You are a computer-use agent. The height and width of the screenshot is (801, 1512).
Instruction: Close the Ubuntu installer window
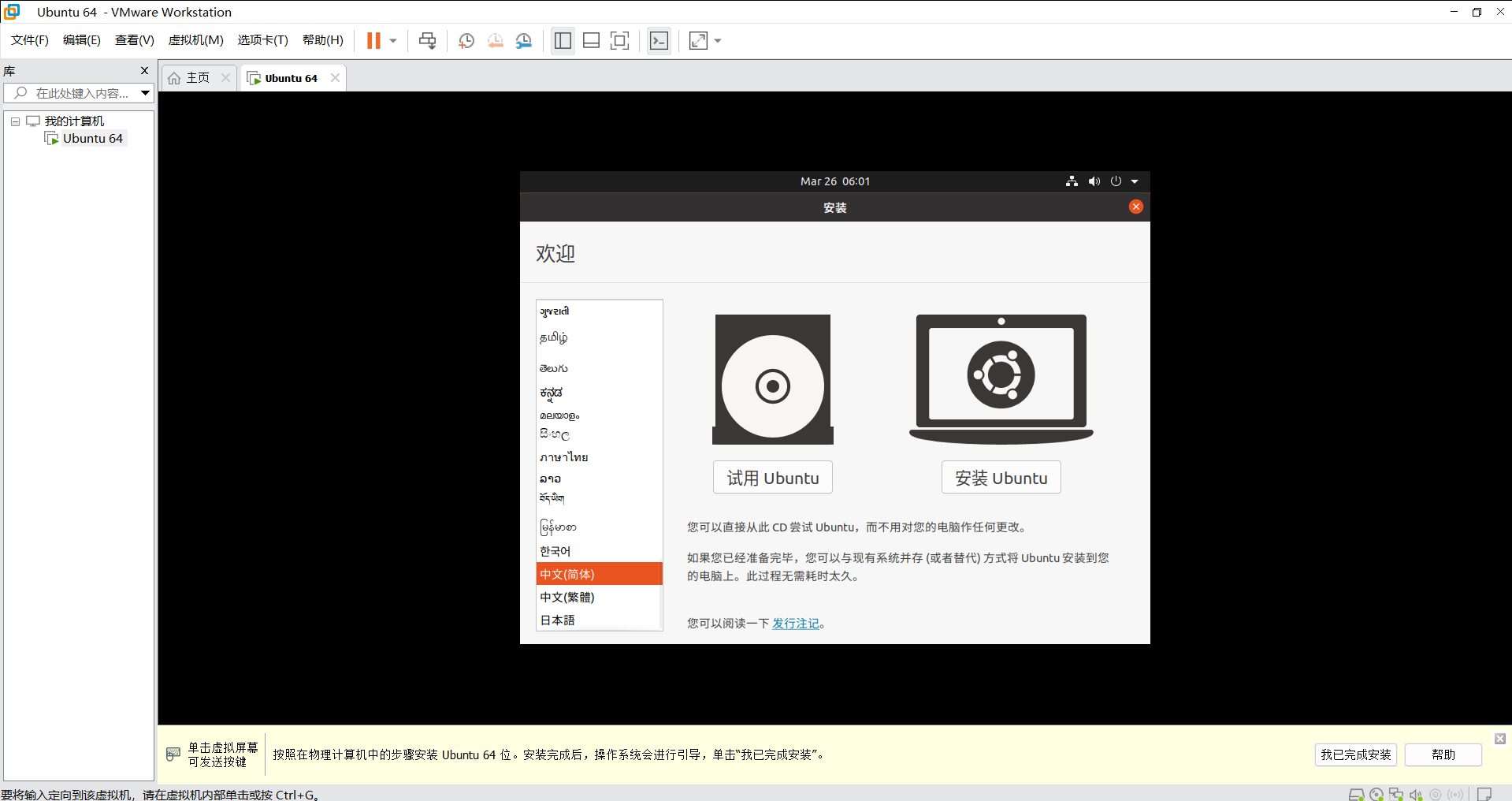point(1135,207)
